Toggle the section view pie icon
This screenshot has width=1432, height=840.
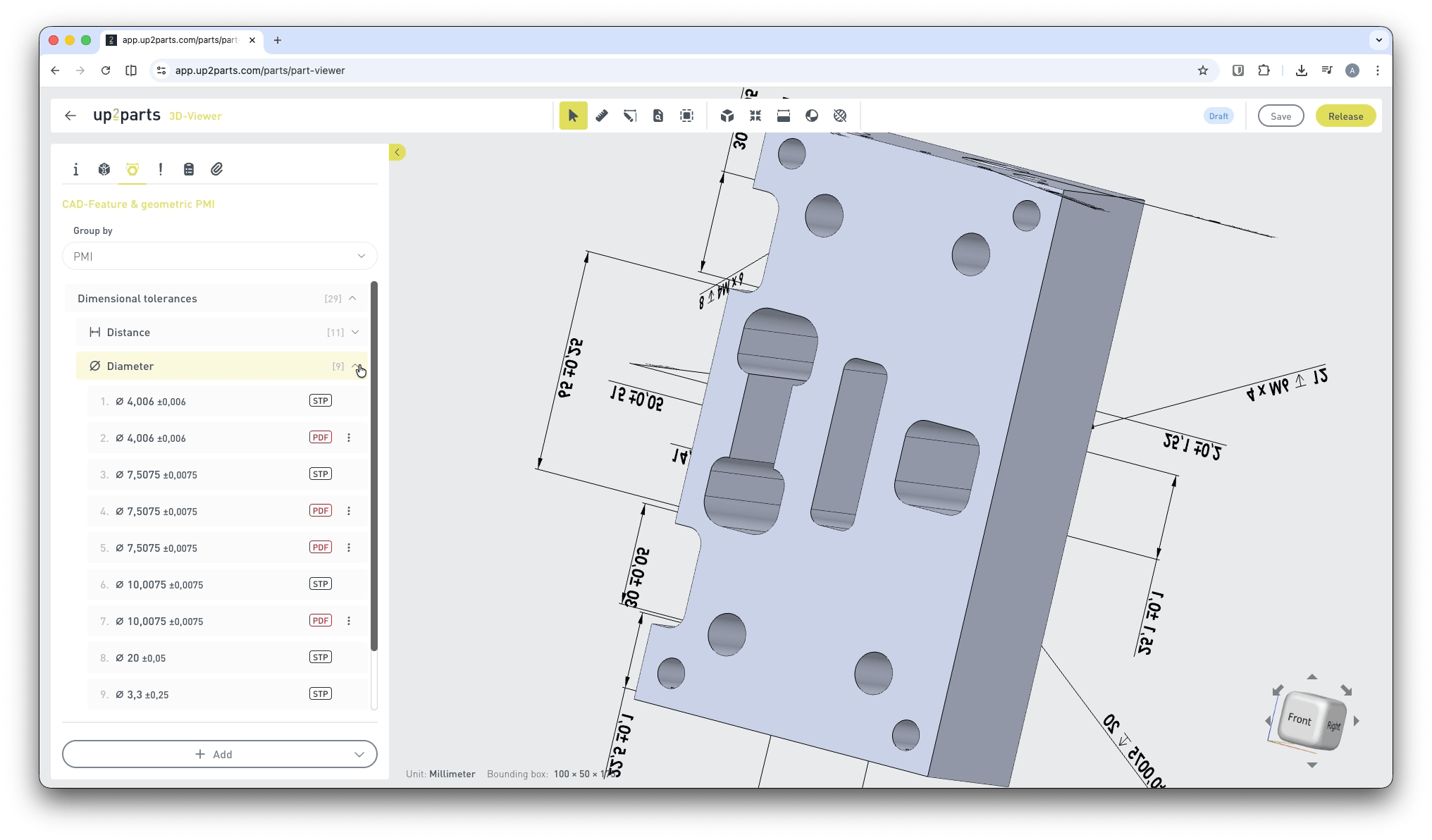(811, 116)
